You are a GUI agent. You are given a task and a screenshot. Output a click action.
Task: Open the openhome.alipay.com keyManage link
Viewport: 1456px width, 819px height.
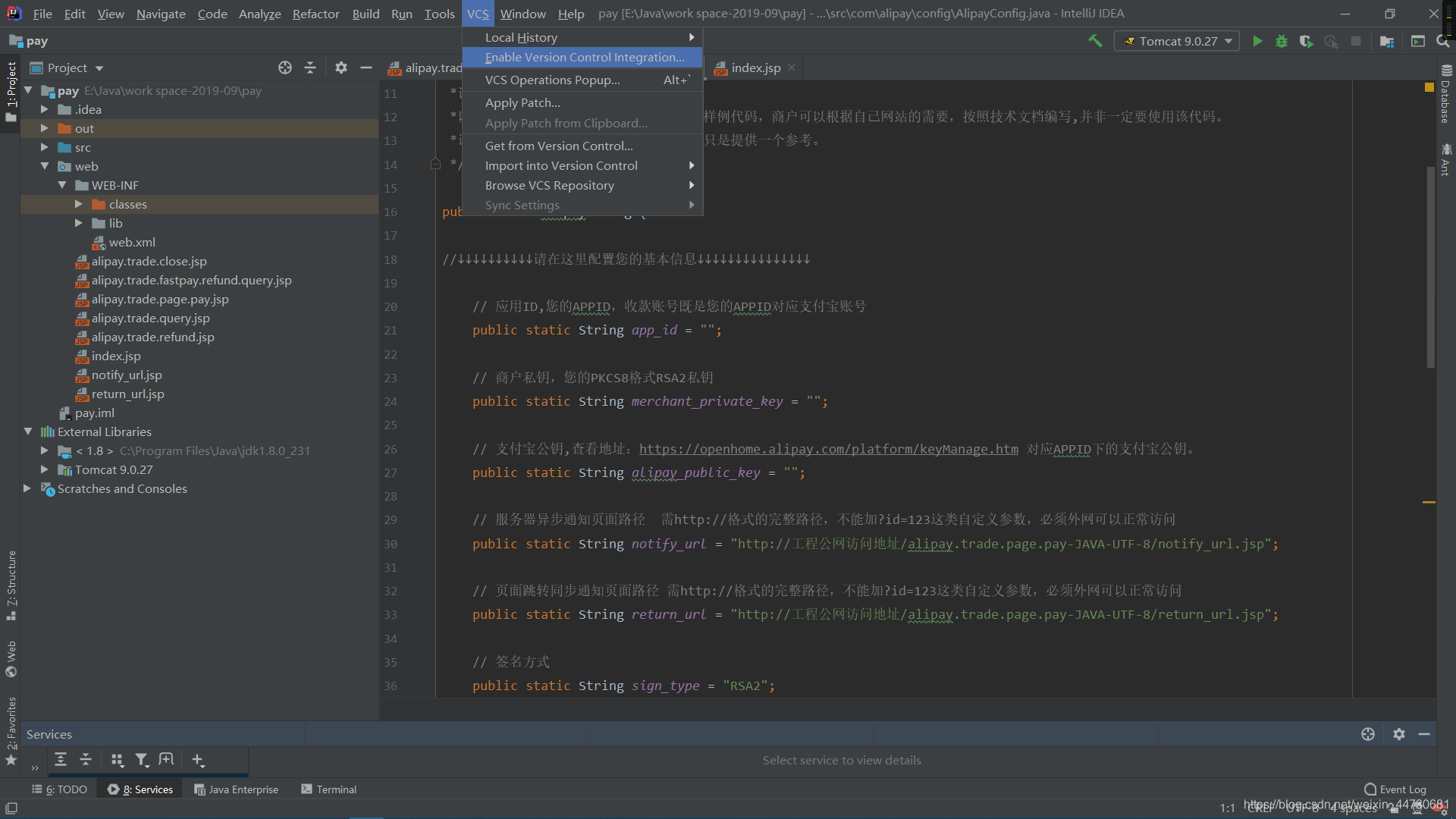click(x=828, y=449)
